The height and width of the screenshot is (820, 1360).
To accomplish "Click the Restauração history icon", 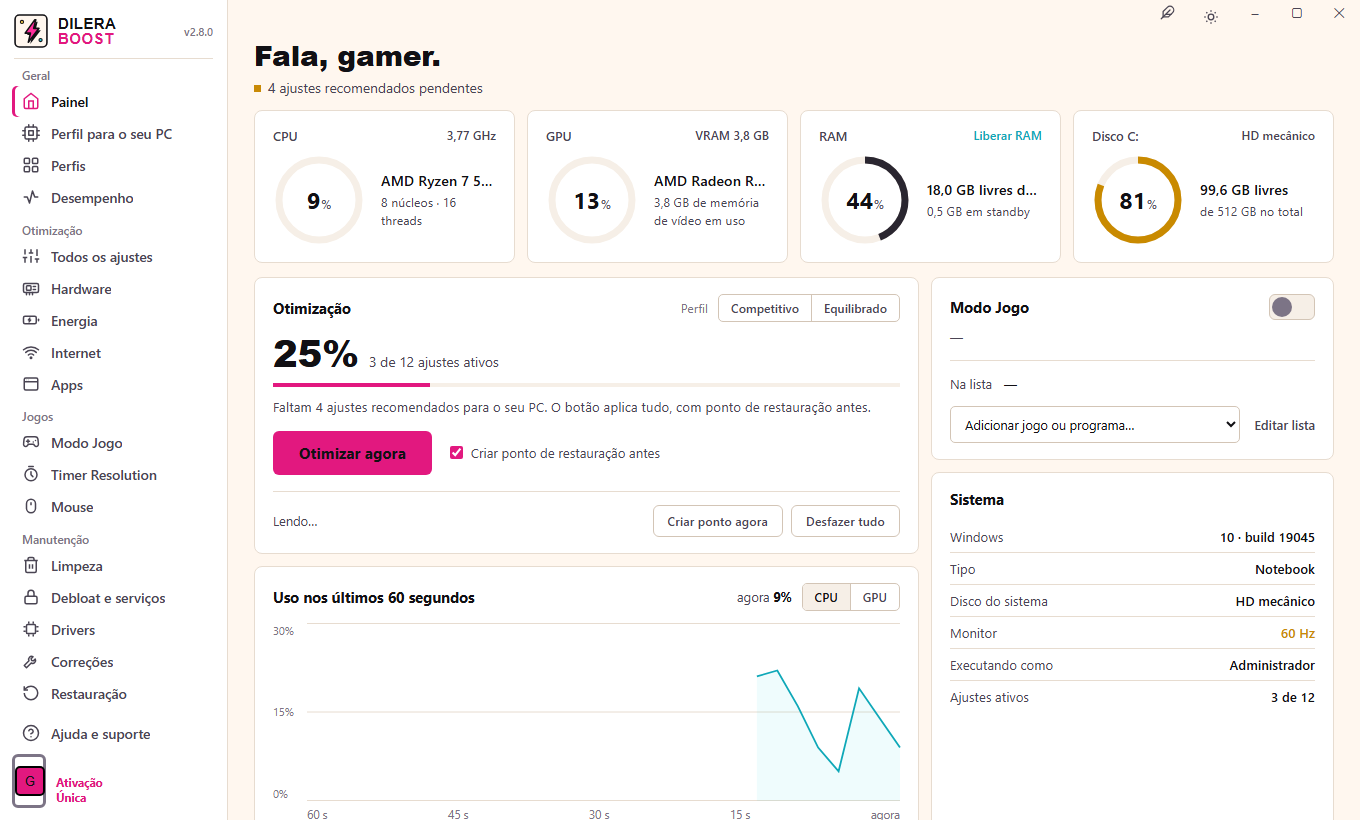I will click(x=31, y=694).
